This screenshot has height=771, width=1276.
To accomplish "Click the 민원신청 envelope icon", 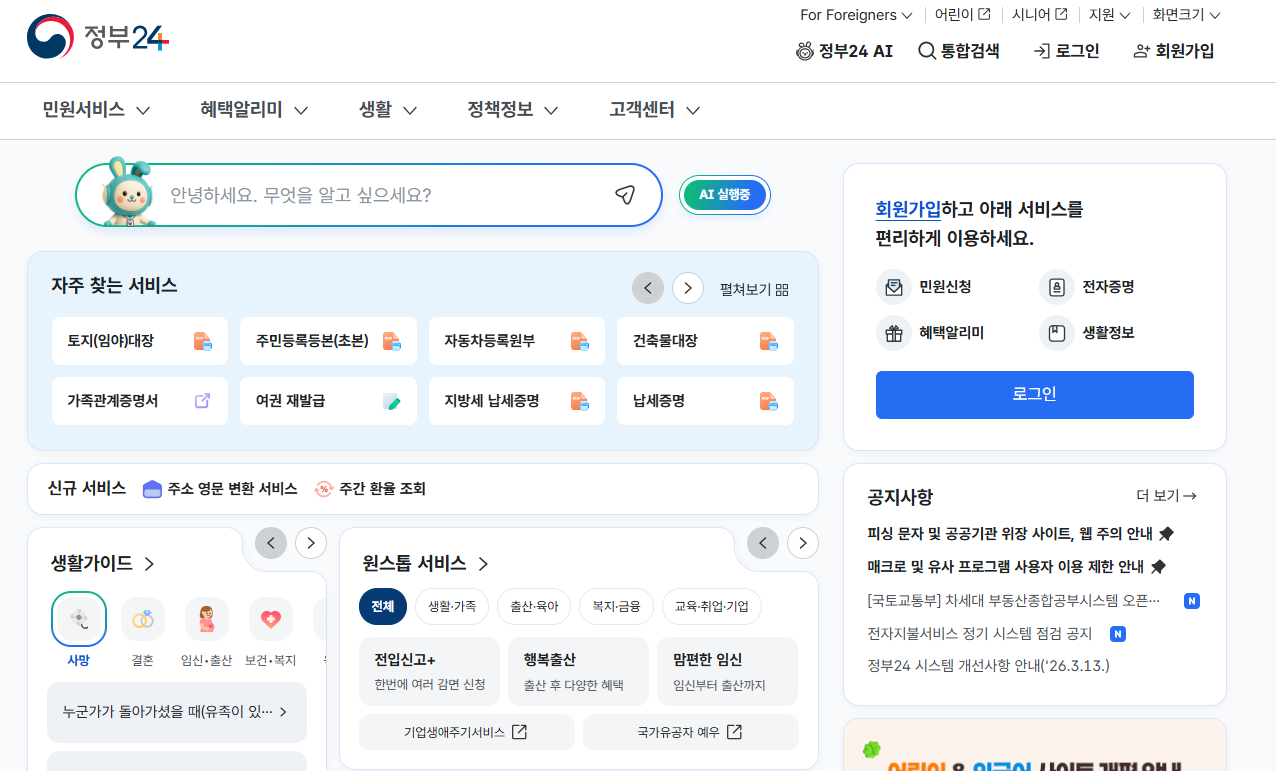I will point(893,287).
